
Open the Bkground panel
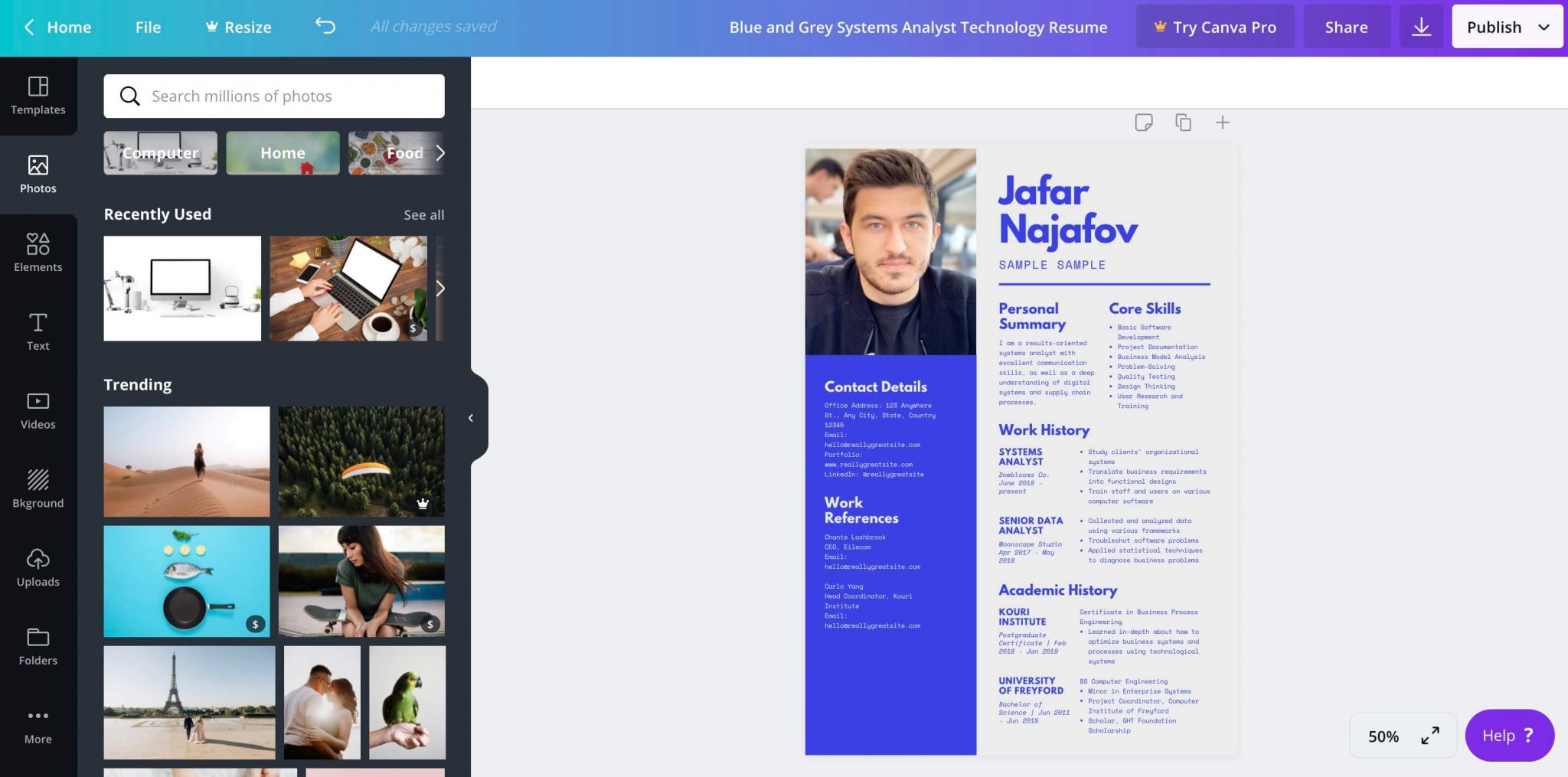(x=38, y=489)
